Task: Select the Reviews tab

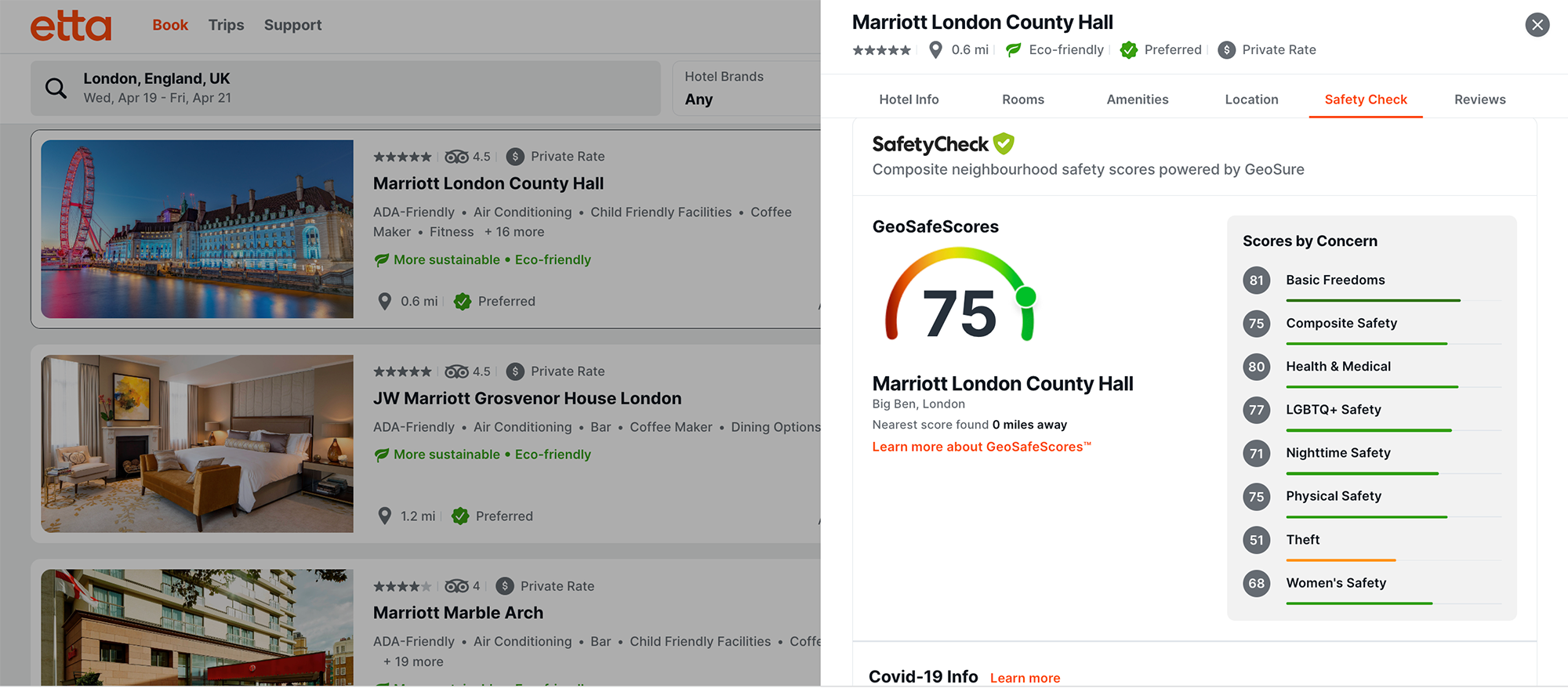Action: [x=1479, y=100]
